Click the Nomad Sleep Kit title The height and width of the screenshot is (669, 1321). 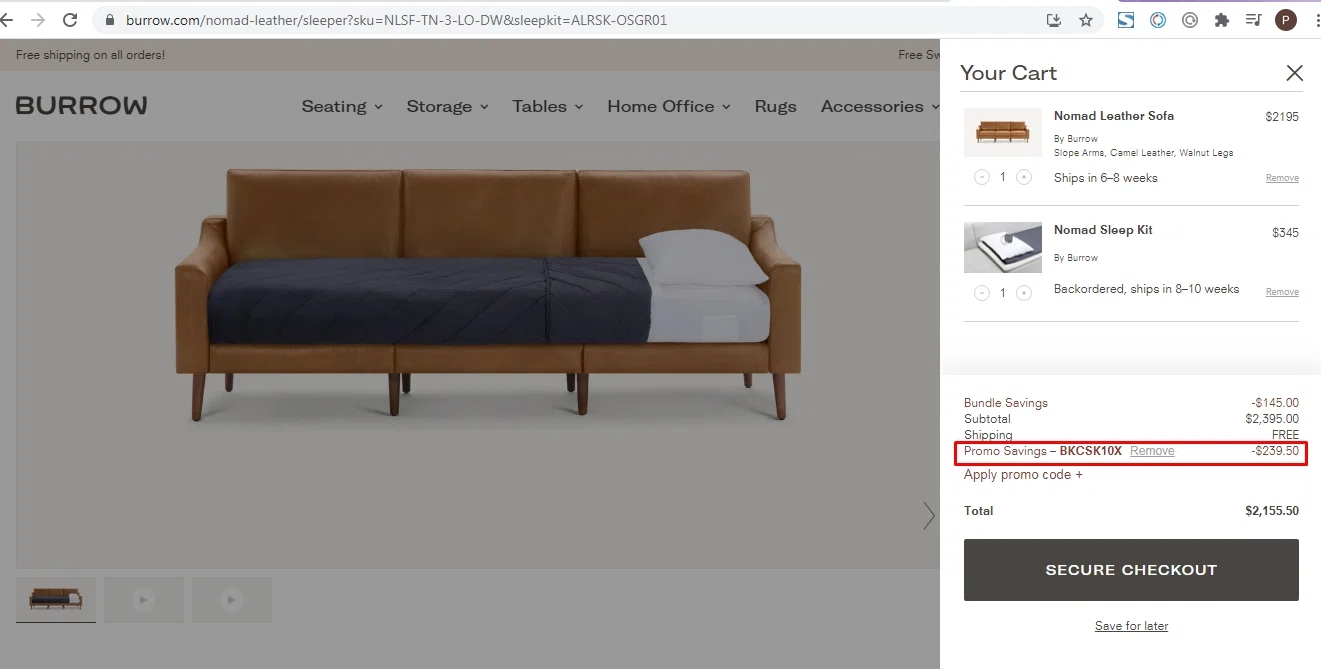point(1103,230)
